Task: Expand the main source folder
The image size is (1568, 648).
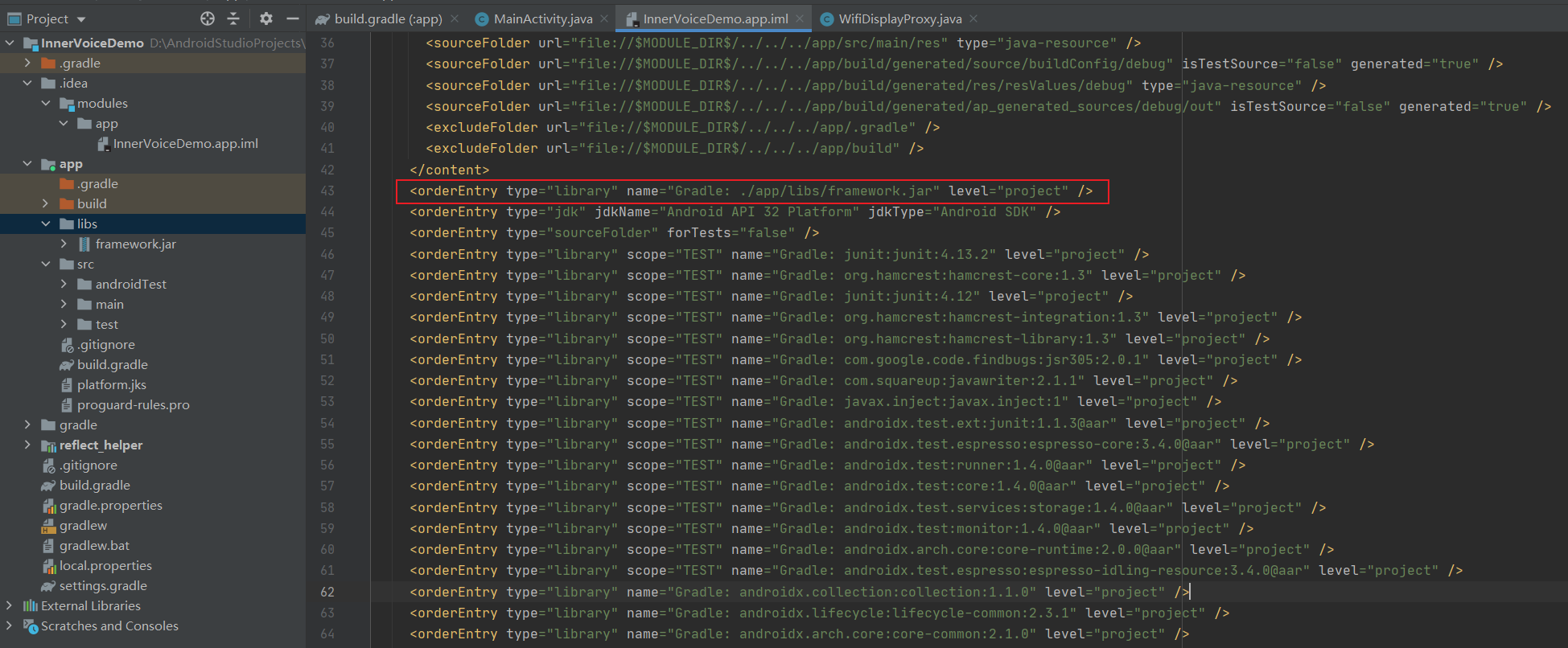Action: 64,304
